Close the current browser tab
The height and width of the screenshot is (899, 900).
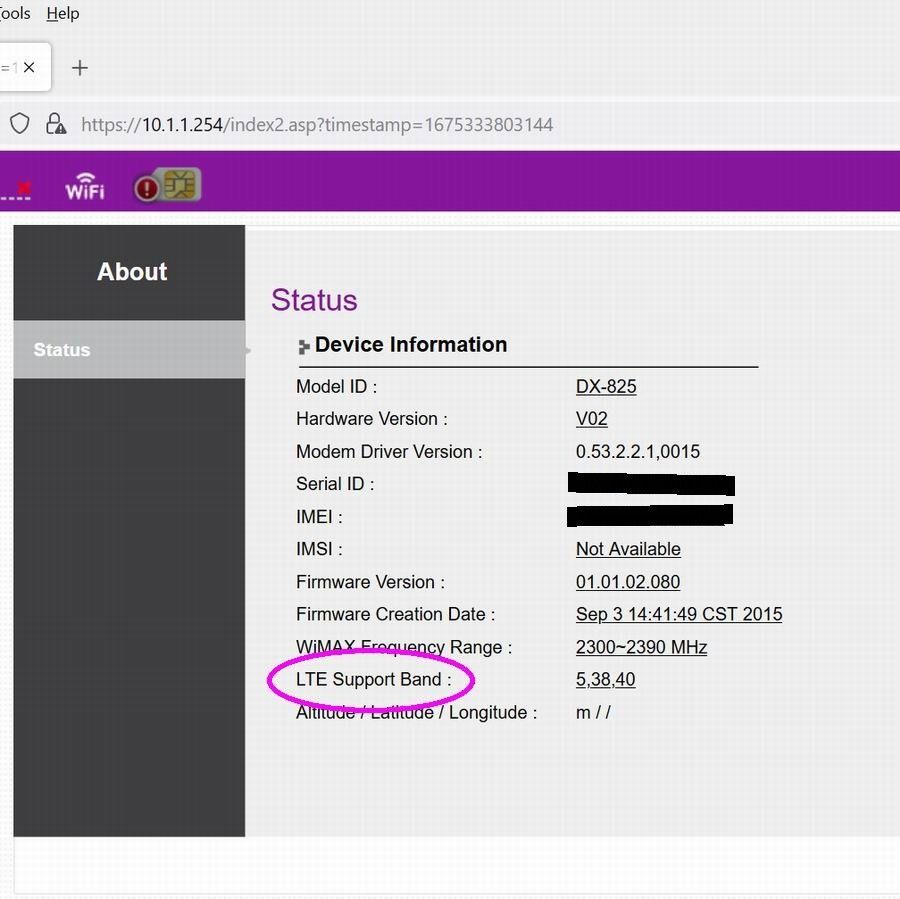point(29,68)
